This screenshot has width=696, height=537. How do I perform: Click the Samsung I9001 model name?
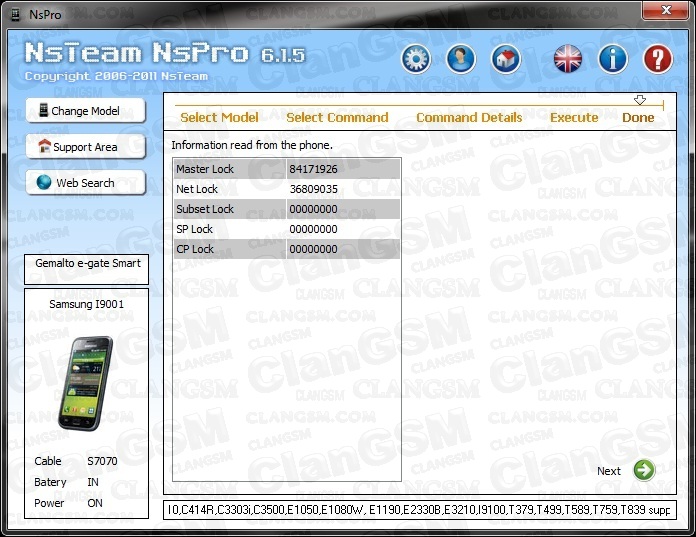87,304
